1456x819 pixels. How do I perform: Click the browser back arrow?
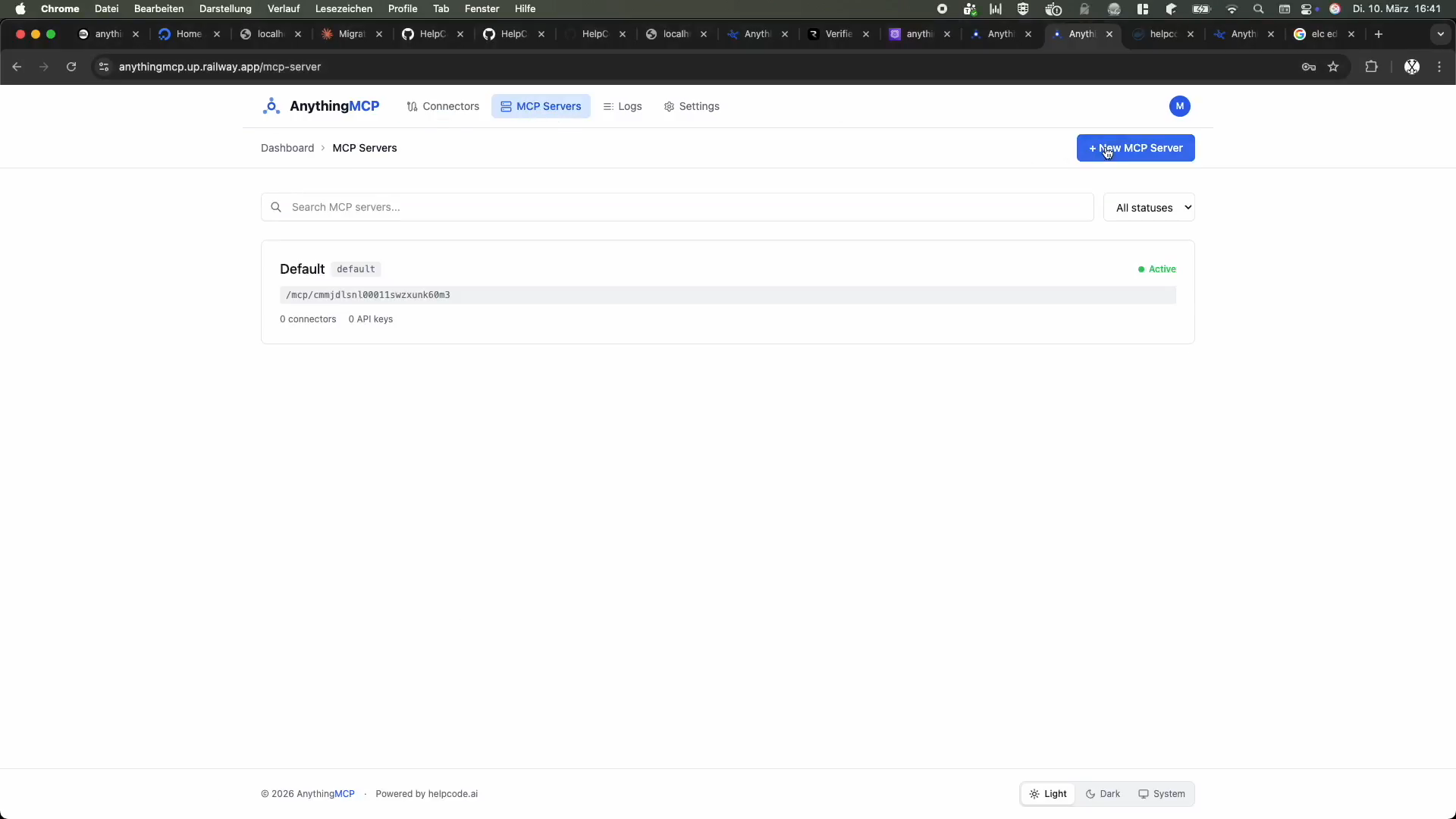tap(17, 67)
